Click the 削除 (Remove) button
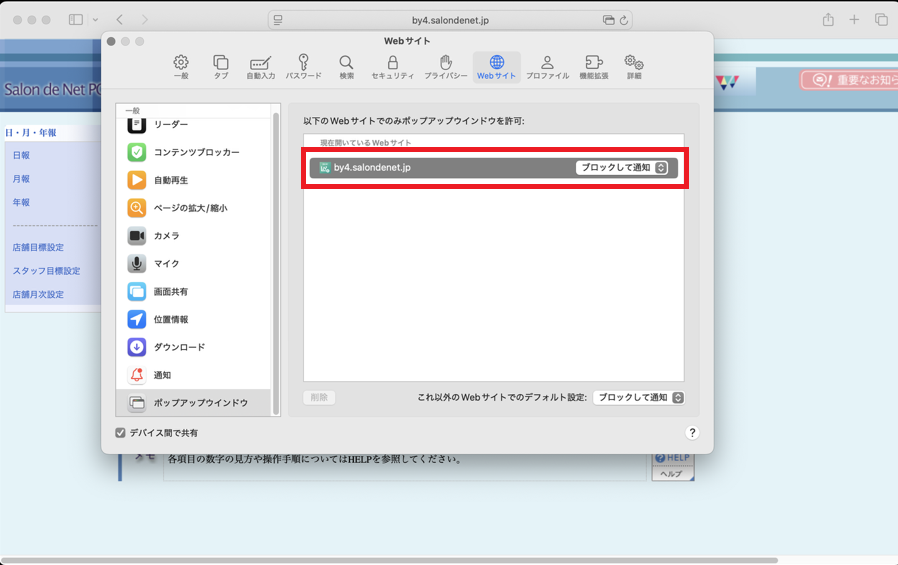This screenshot has height=565, width=898. (x=319, y=397)
